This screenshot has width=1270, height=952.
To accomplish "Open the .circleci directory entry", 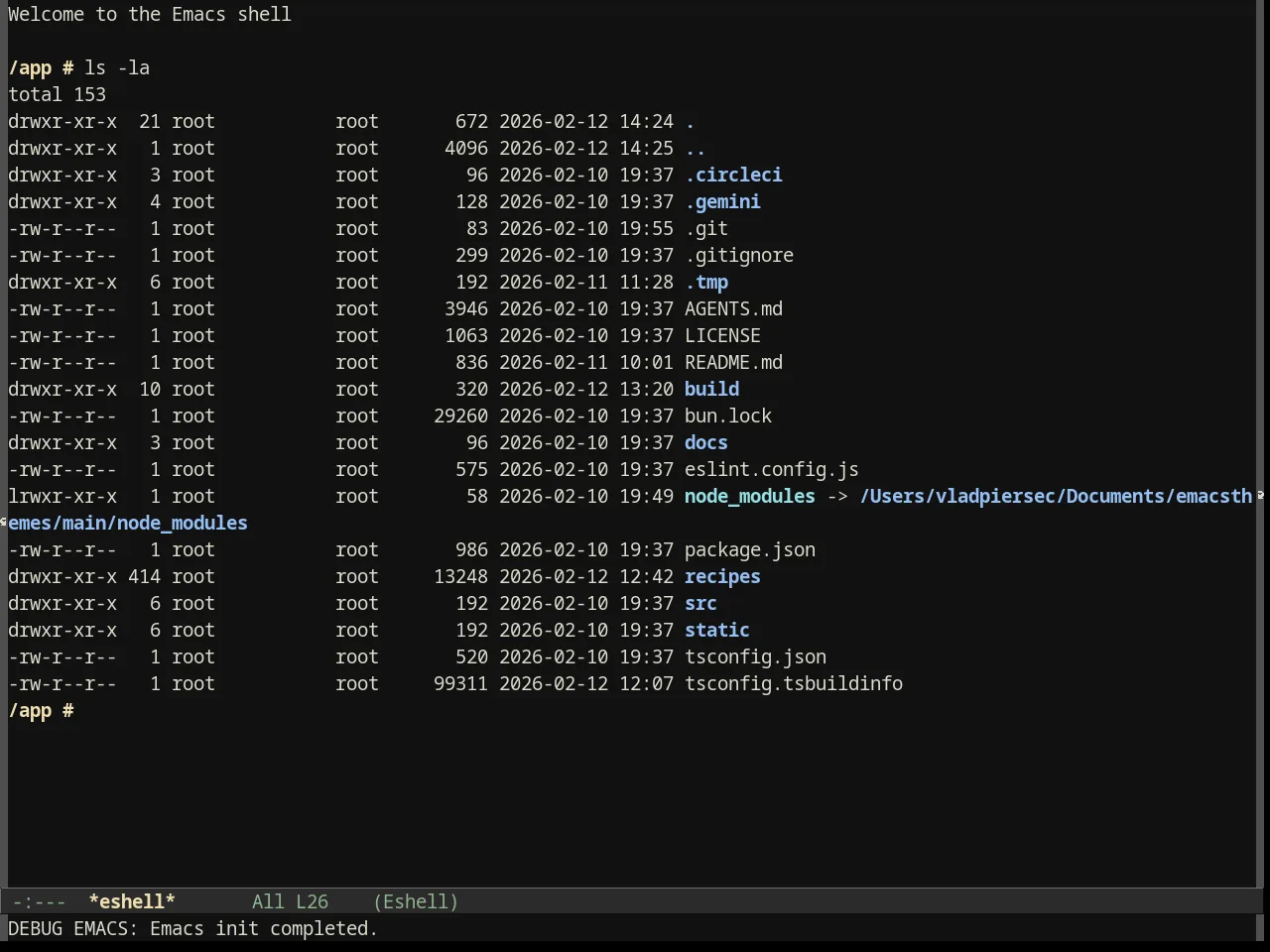I will (x=733, y=175).
